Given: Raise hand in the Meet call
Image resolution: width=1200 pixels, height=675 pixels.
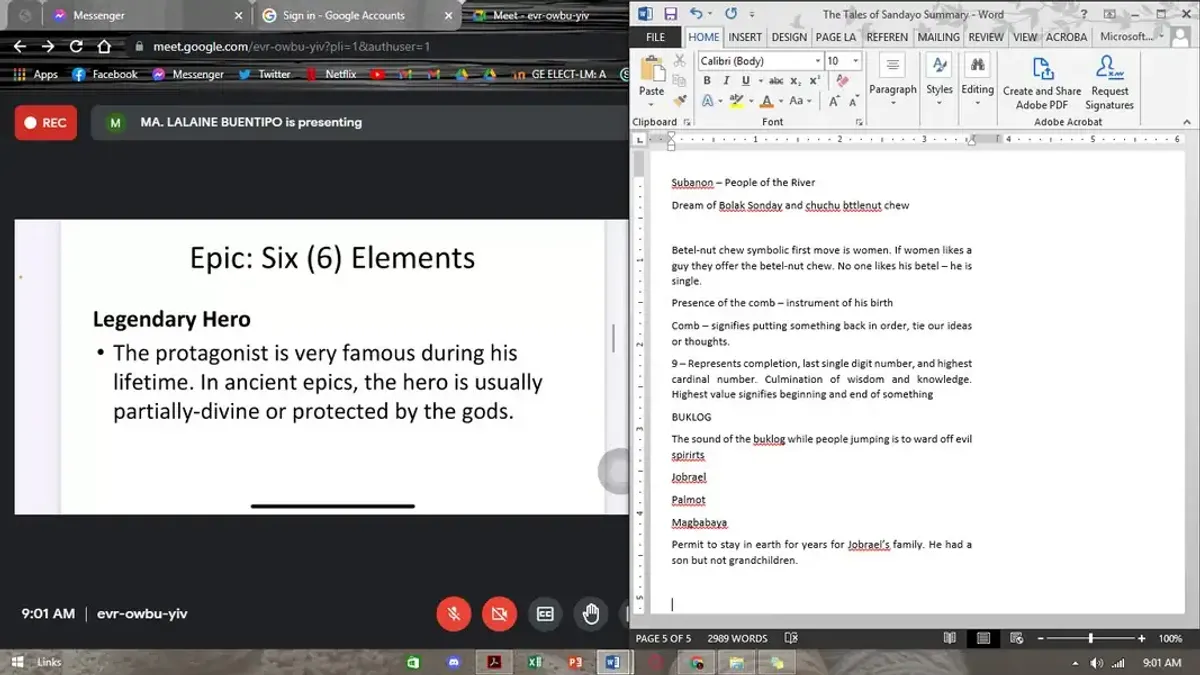Looking at the screenshot, I should [591, 614].
